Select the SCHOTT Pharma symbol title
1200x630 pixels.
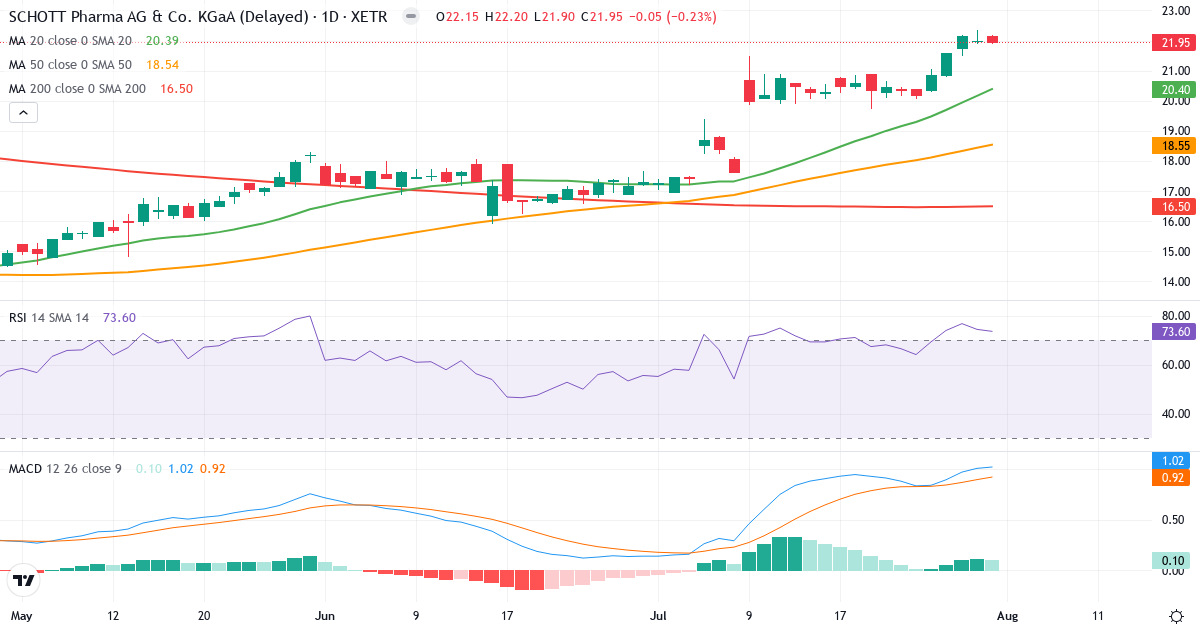click(x=198, y=17)
